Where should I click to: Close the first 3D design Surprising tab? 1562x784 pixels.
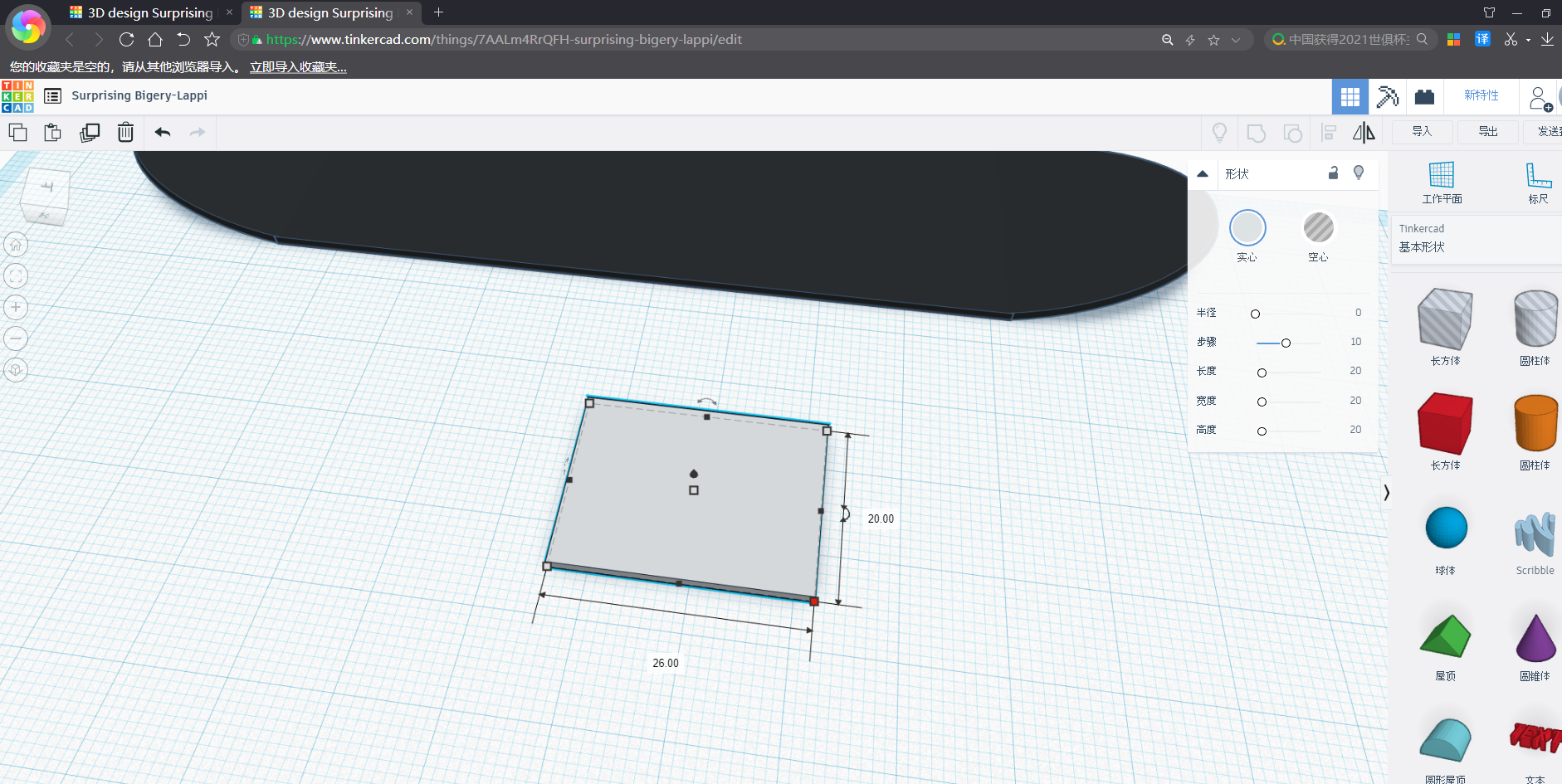point(229,12)
